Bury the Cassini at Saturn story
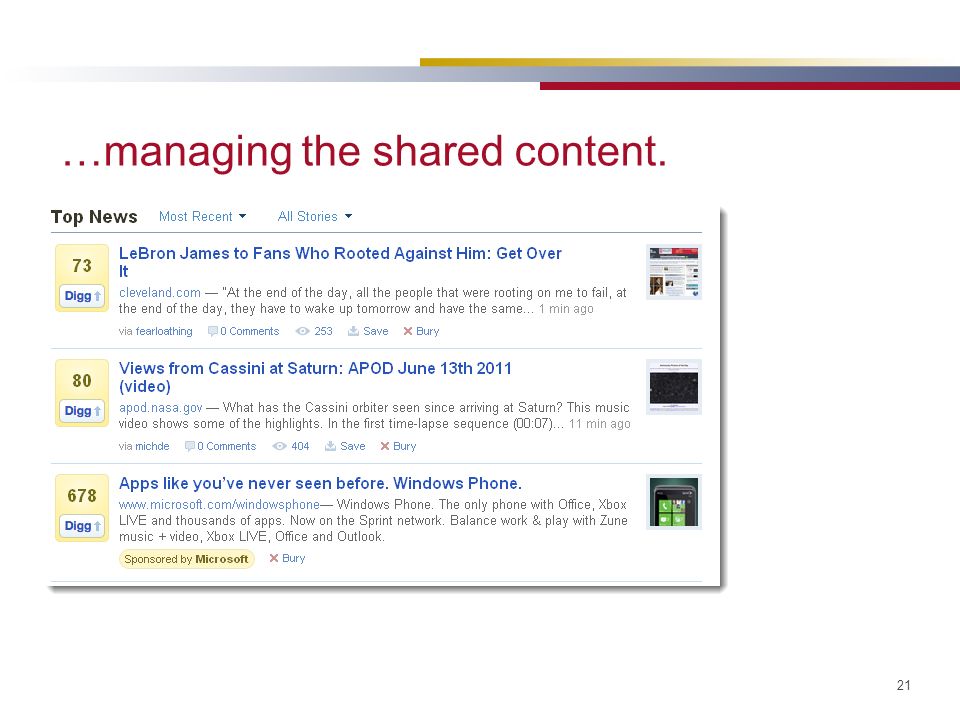Image resolution: width=960 pixels, height=720 pixels. 398,446
